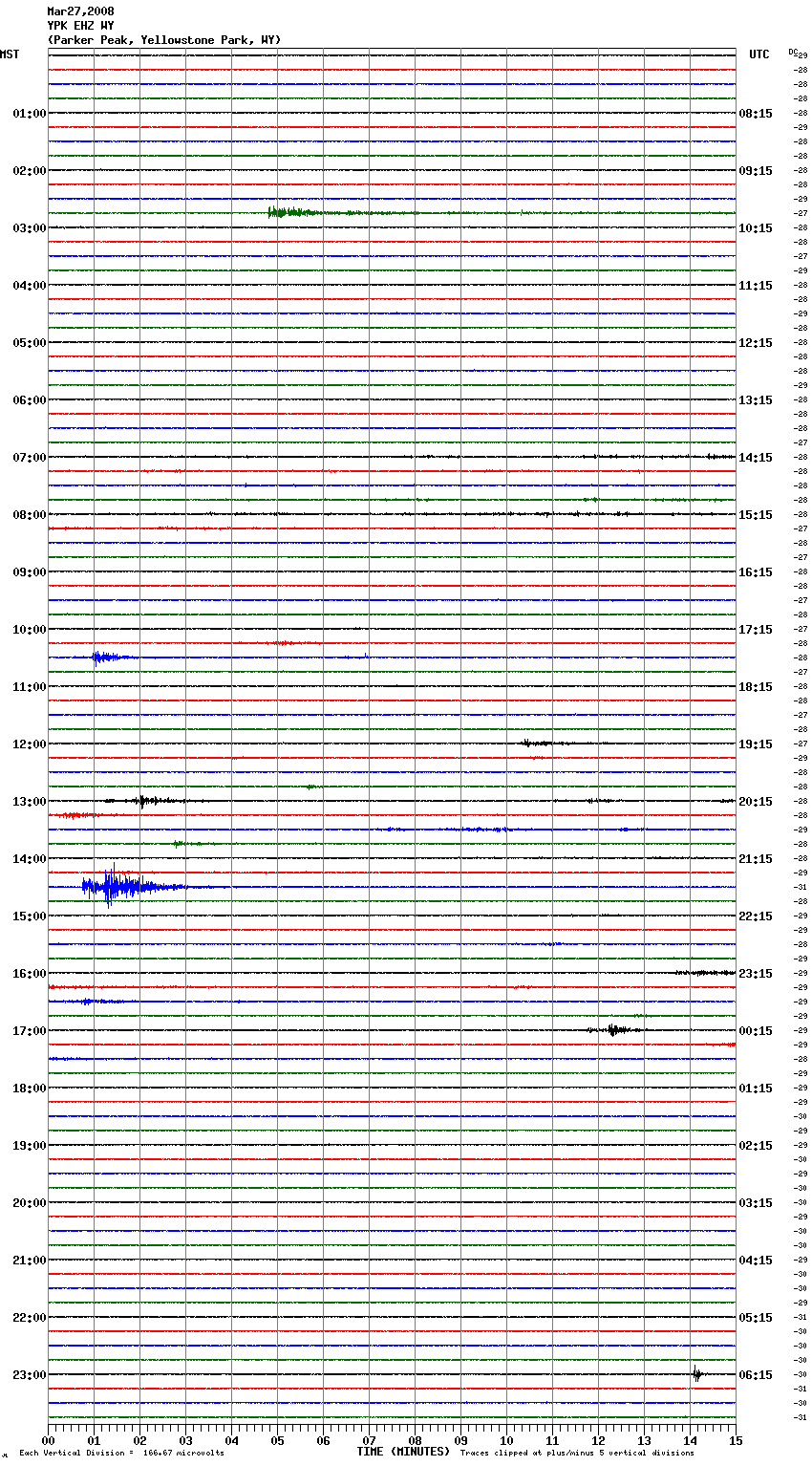The height and width of the screenshot is (1466, 812).
Task: Select minute 10 on the bottom axis
Action: tap(506, 1440)
